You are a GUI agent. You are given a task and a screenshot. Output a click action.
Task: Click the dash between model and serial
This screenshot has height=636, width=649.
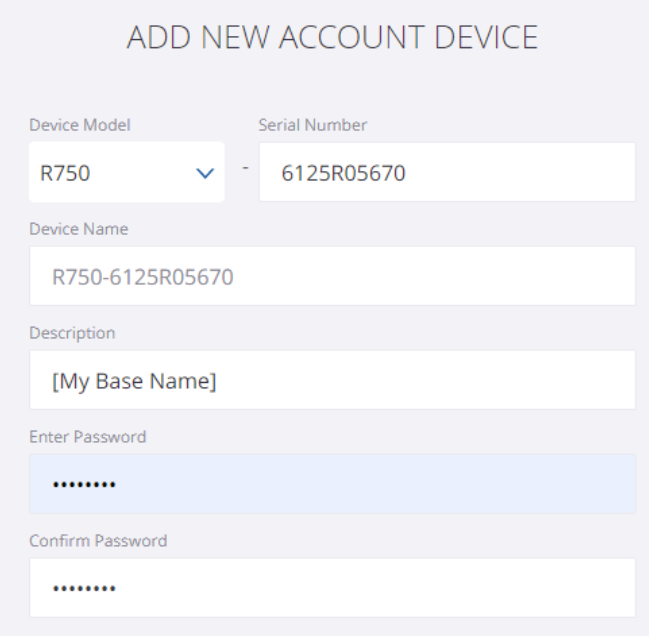point(243,167)
